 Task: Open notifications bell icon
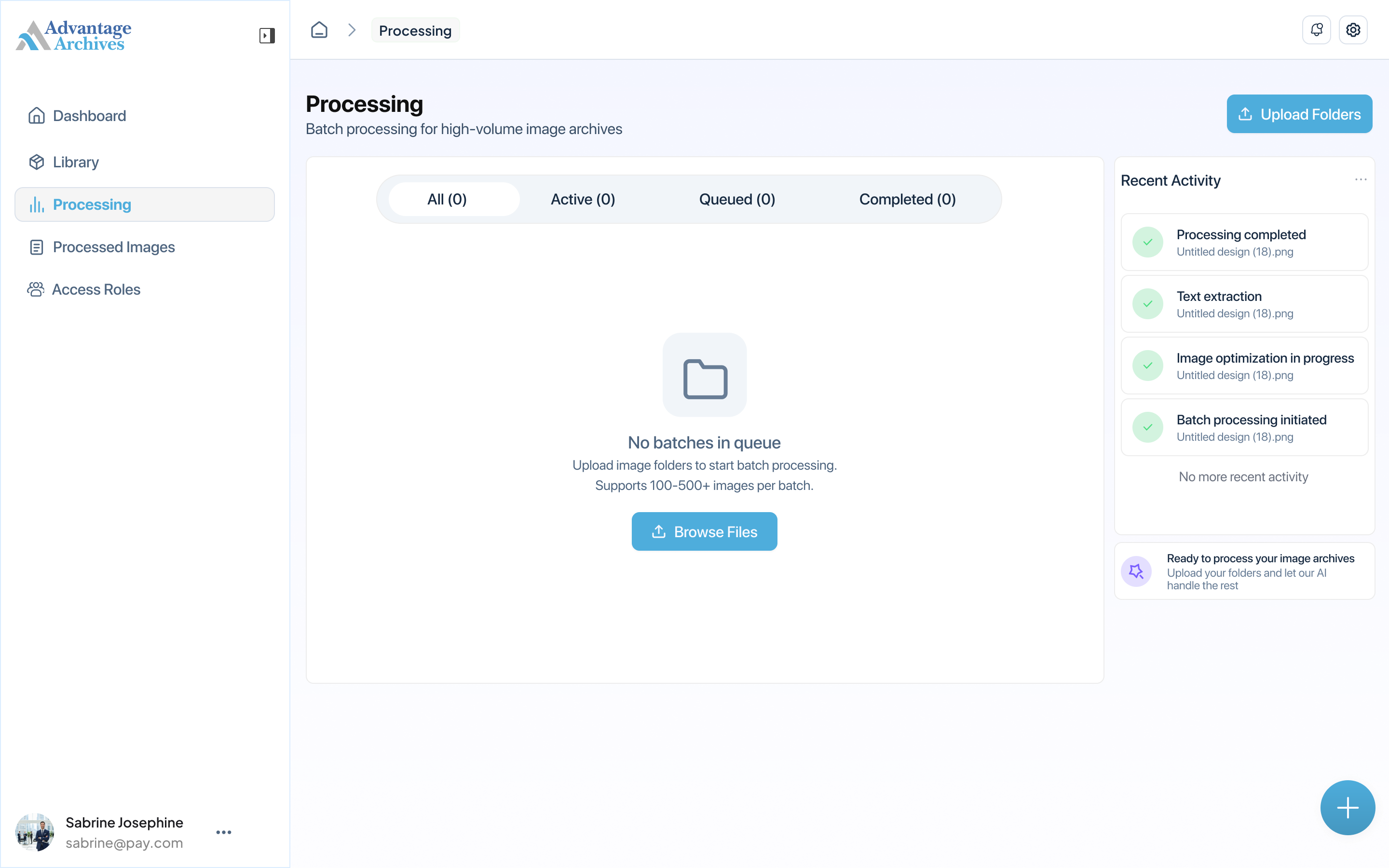1317,30
